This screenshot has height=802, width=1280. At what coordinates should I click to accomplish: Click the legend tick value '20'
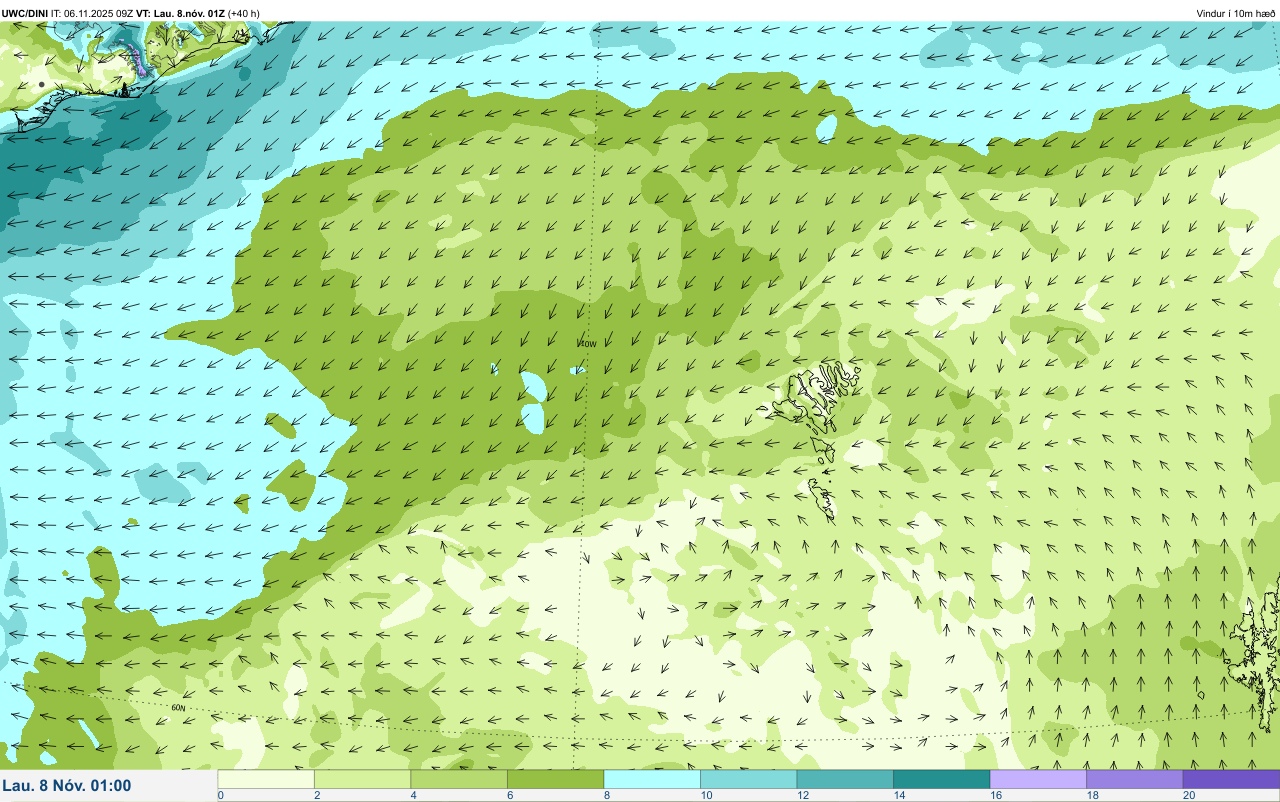tap(1188, 795)
